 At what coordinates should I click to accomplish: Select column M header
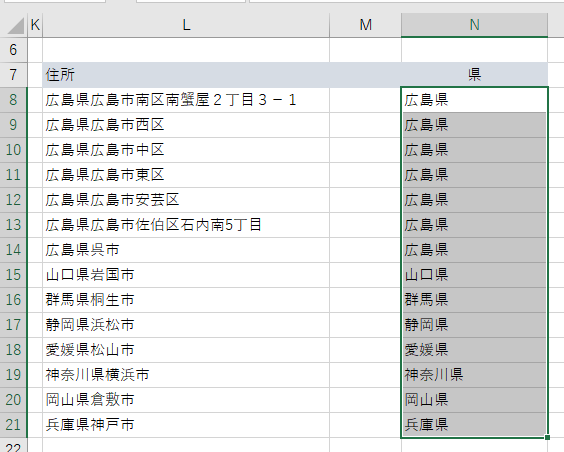pos(365,25)
